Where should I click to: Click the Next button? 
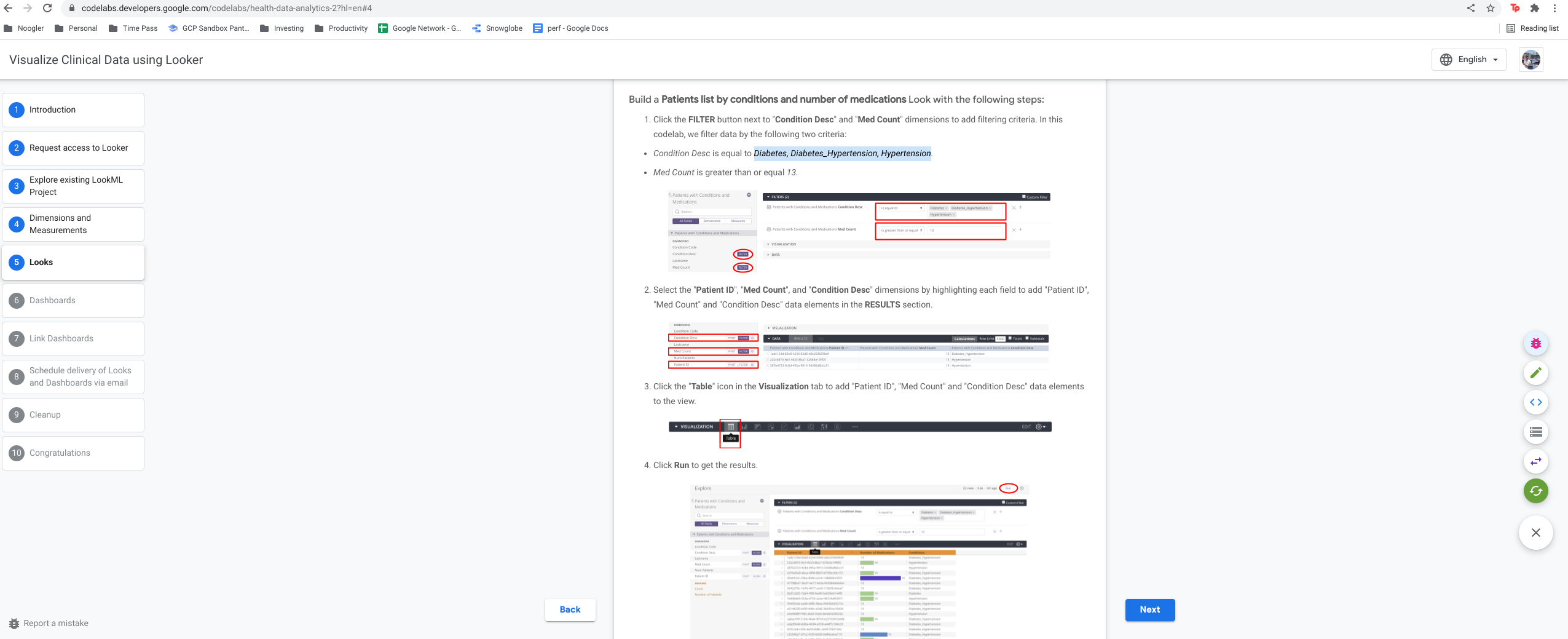click(1149, 609)
